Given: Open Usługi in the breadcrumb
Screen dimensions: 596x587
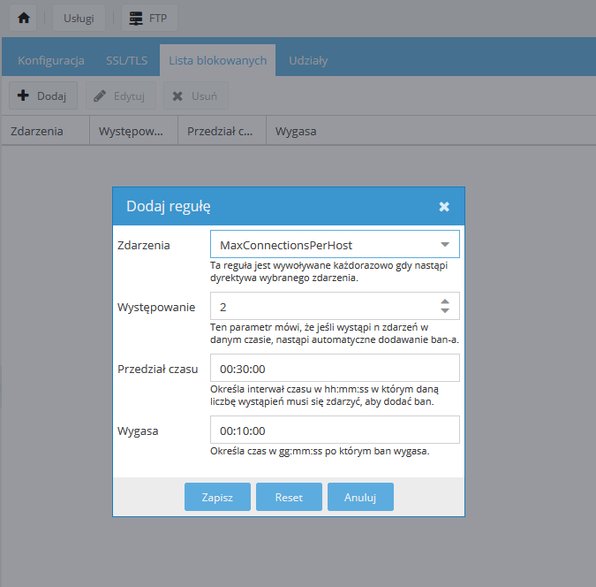Looking at the screenshot, I should [x=79, y=18].
